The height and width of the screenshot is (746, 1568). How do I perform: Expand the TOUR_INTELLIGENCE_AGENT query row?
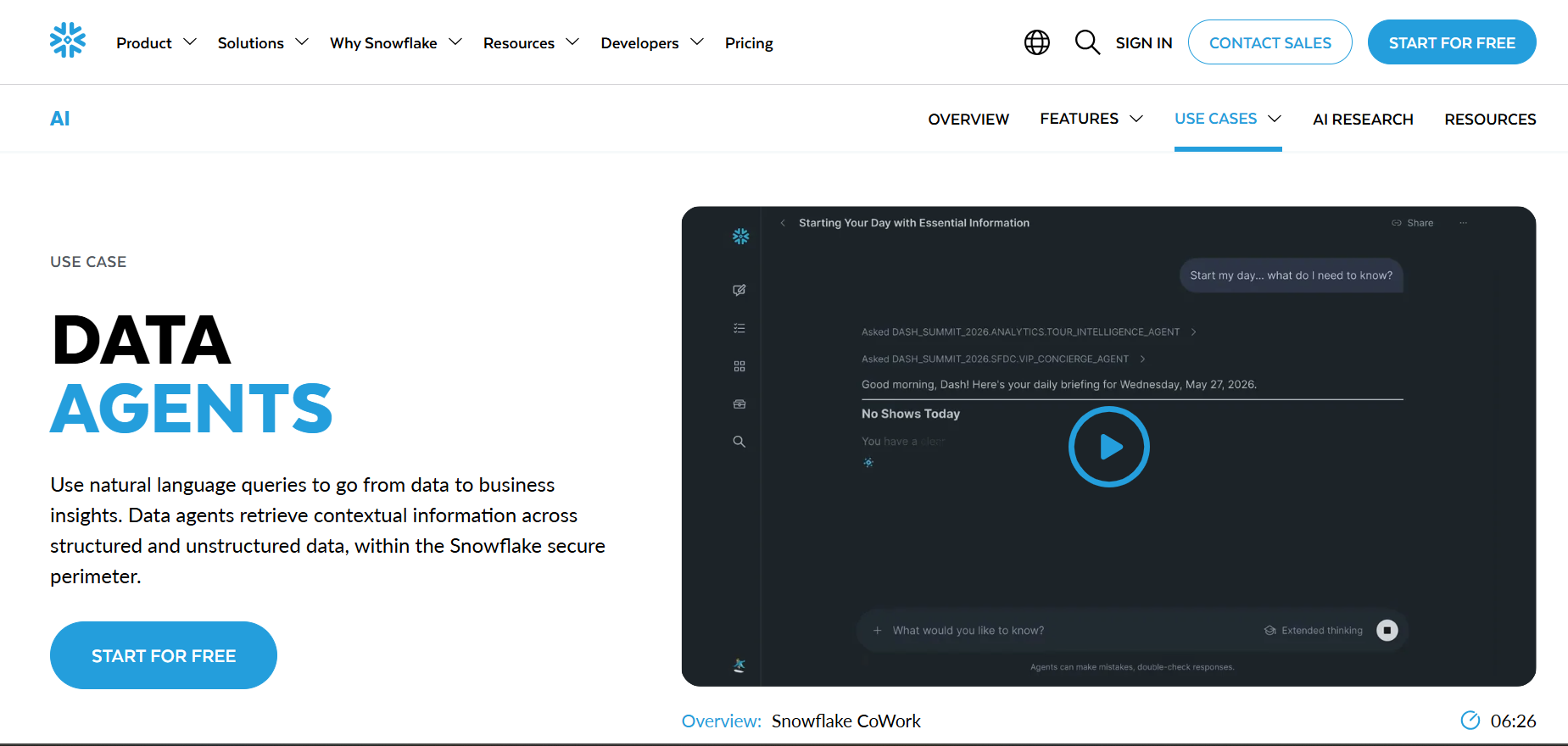(x=1029, y=332)
